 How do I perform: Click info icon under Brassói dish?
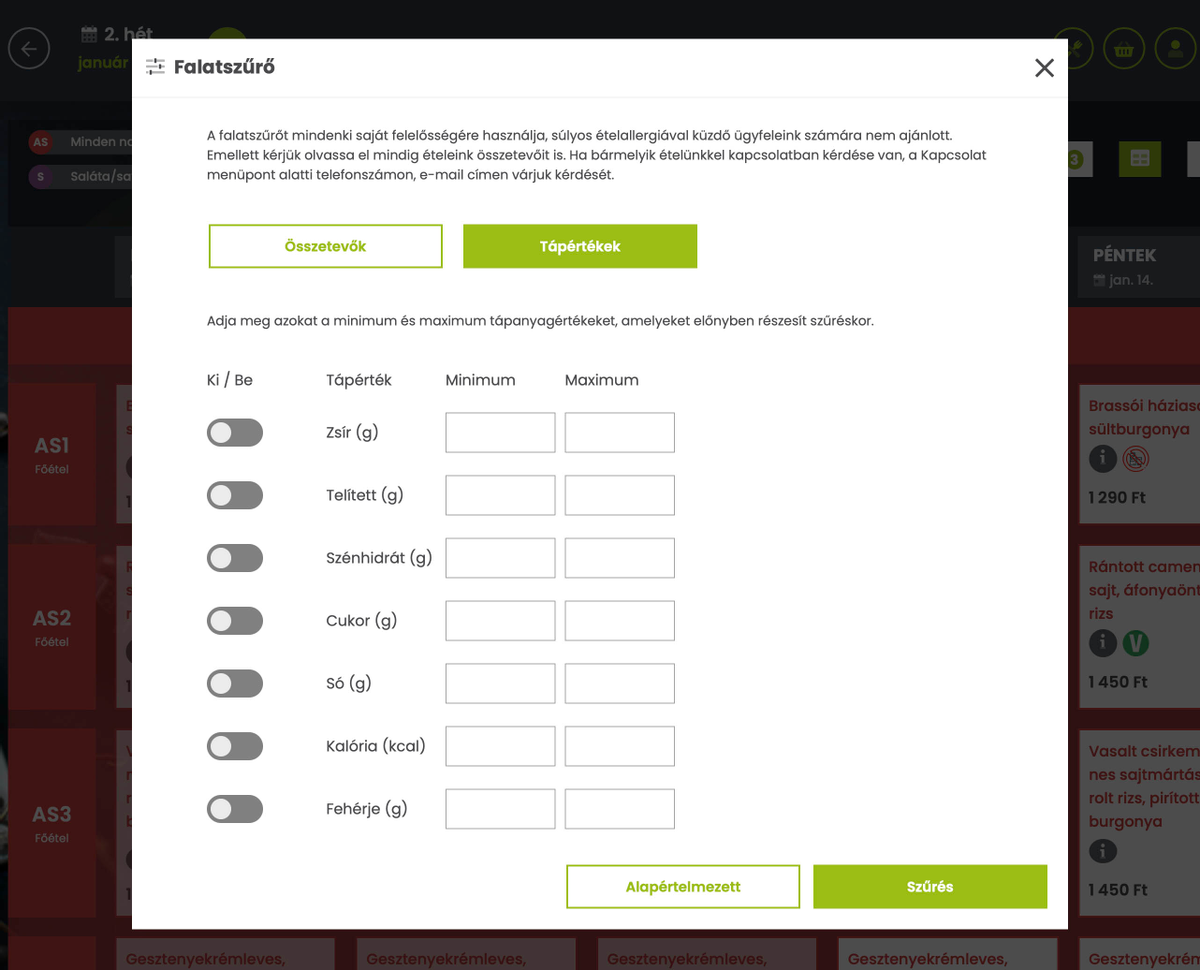1103,459
